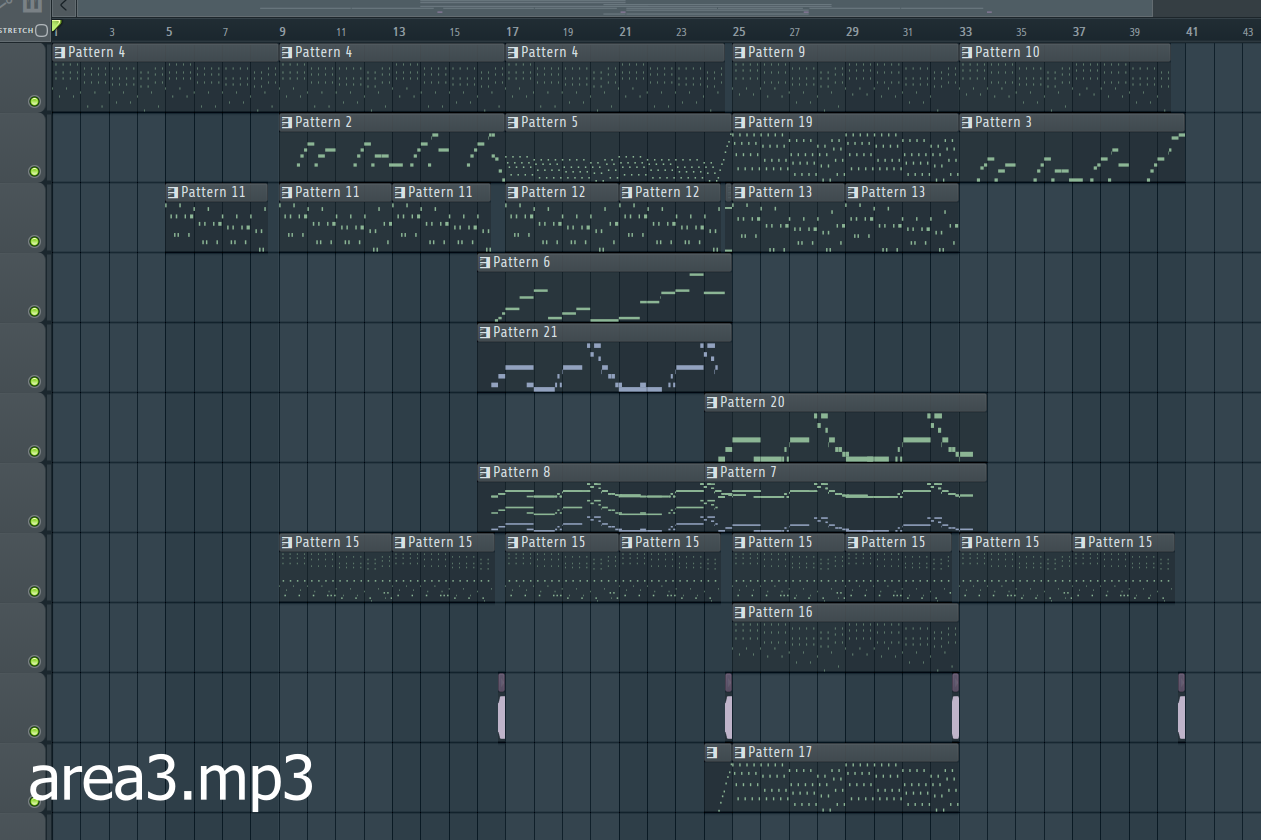
Task: Open dropdown of Pattern 12 clip at bar 21
Action: click(627, 192)
